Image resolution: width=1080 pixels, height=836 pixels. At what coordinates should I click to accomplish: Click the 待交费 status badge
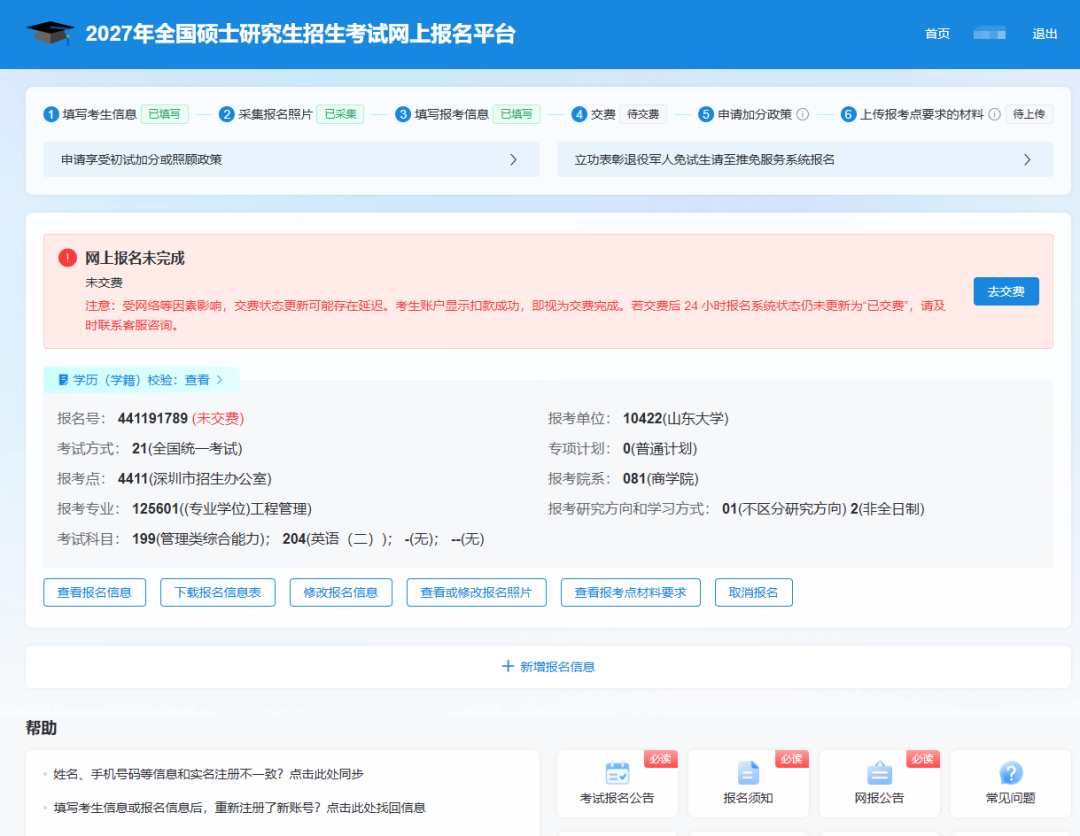pos(643,114)
